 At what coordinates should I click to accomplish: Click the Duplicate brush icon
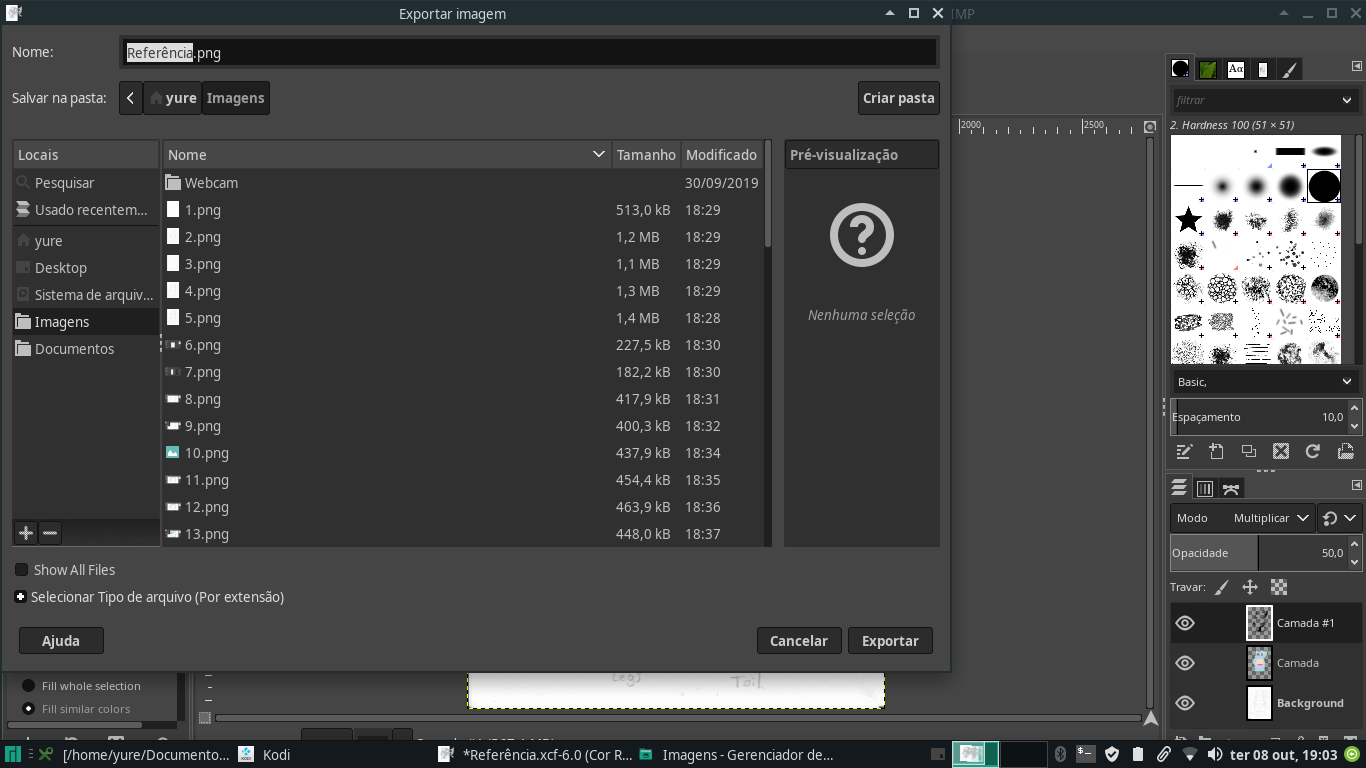click(1248, 451)
